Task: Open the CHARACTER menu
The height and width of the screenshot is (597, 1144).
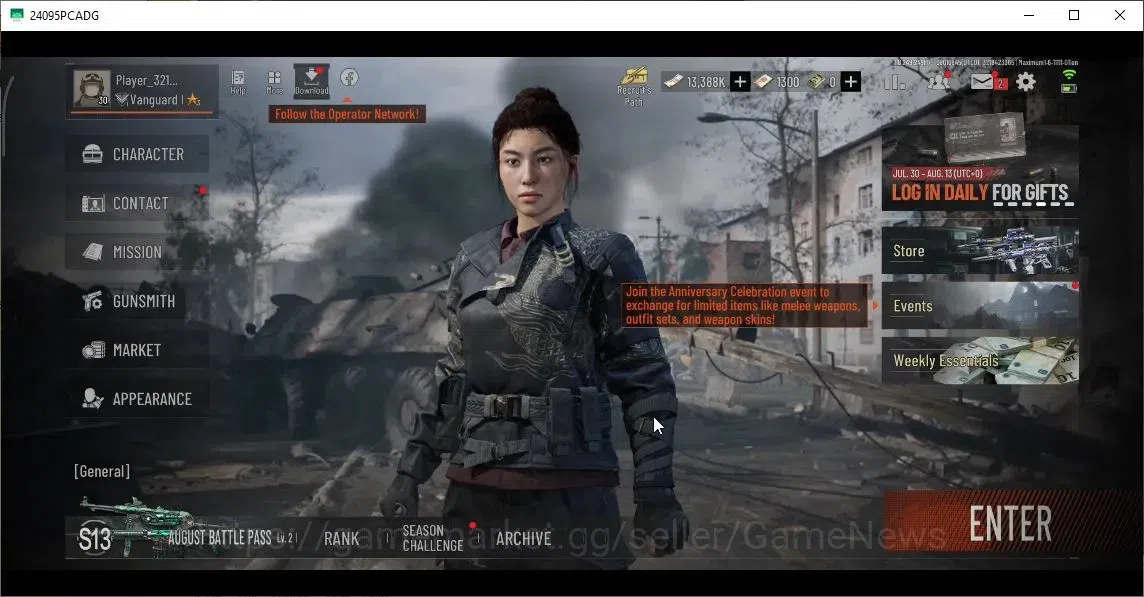Action: (137, 154)
